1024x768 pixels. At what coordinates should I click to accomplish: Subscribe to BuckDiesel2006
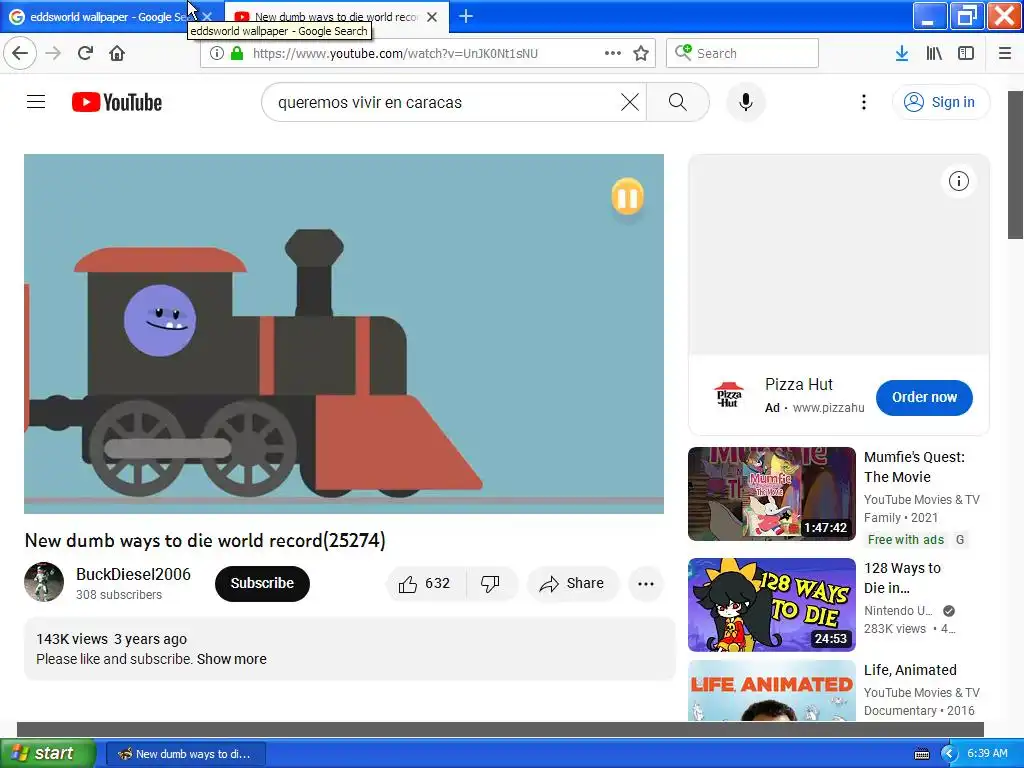[262, 583]
